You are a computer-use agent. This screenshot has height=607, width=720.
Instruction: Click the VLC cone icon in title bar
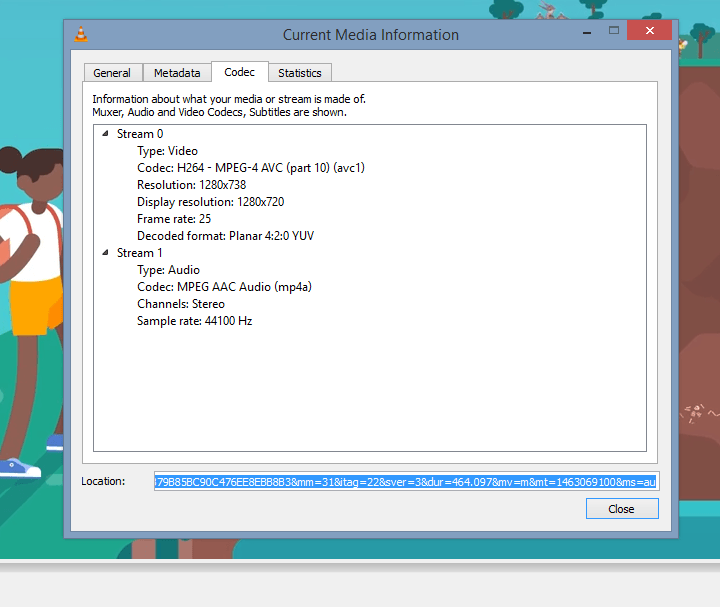click(81, 34)
